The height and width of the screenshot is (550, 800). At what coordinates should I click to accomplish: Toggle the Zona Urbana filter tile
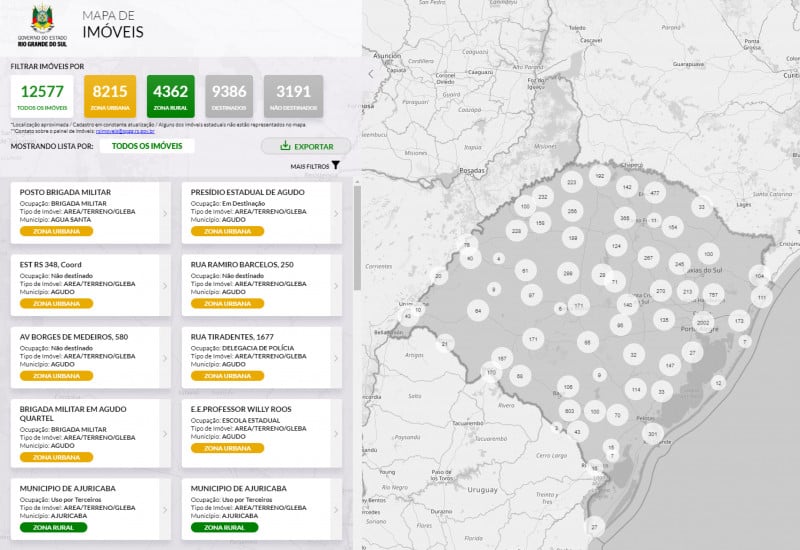[x=110, y=97]
